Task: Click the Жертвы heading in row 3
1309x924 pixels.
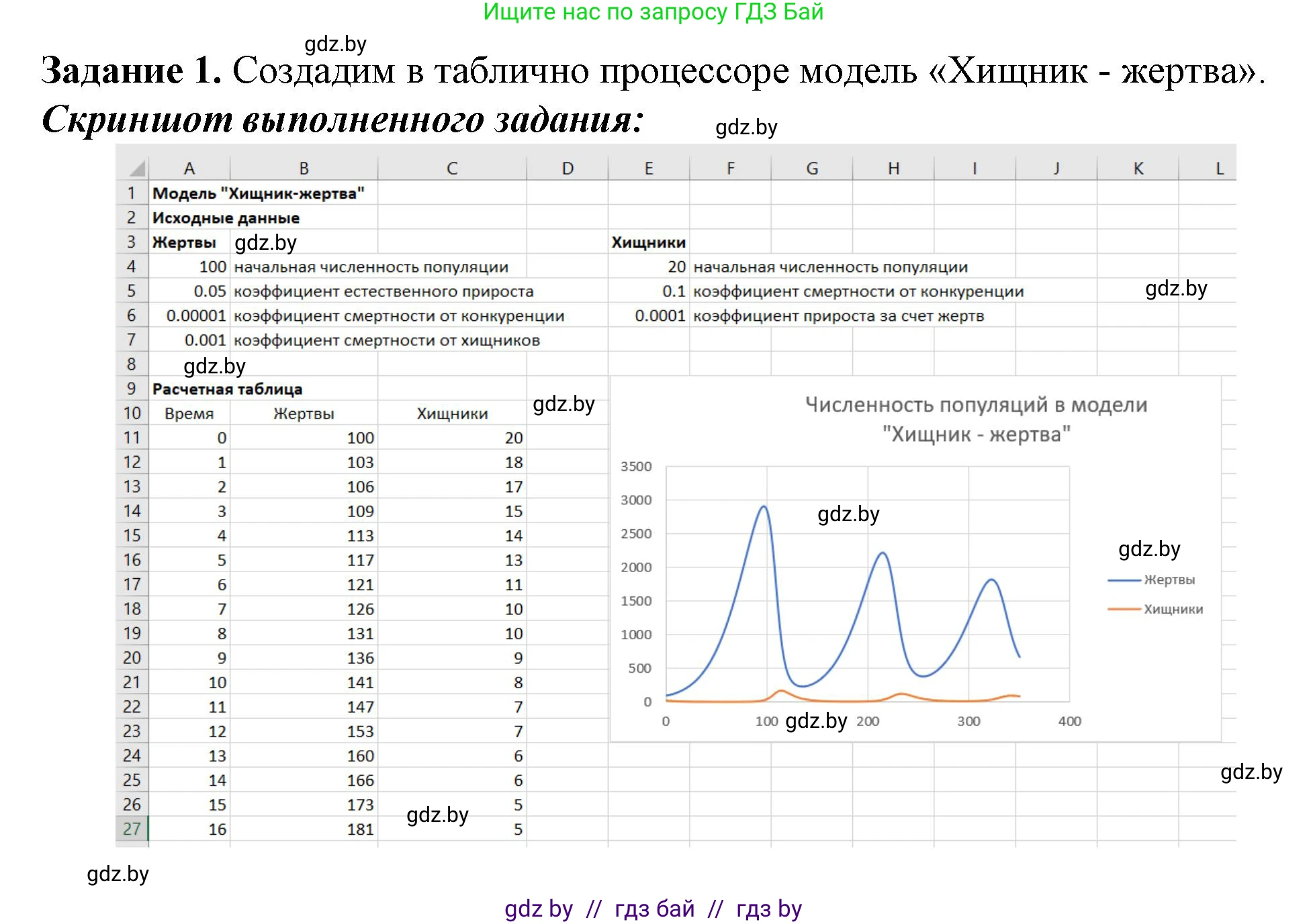Action: pyautogui.click(x=184, y=242)
